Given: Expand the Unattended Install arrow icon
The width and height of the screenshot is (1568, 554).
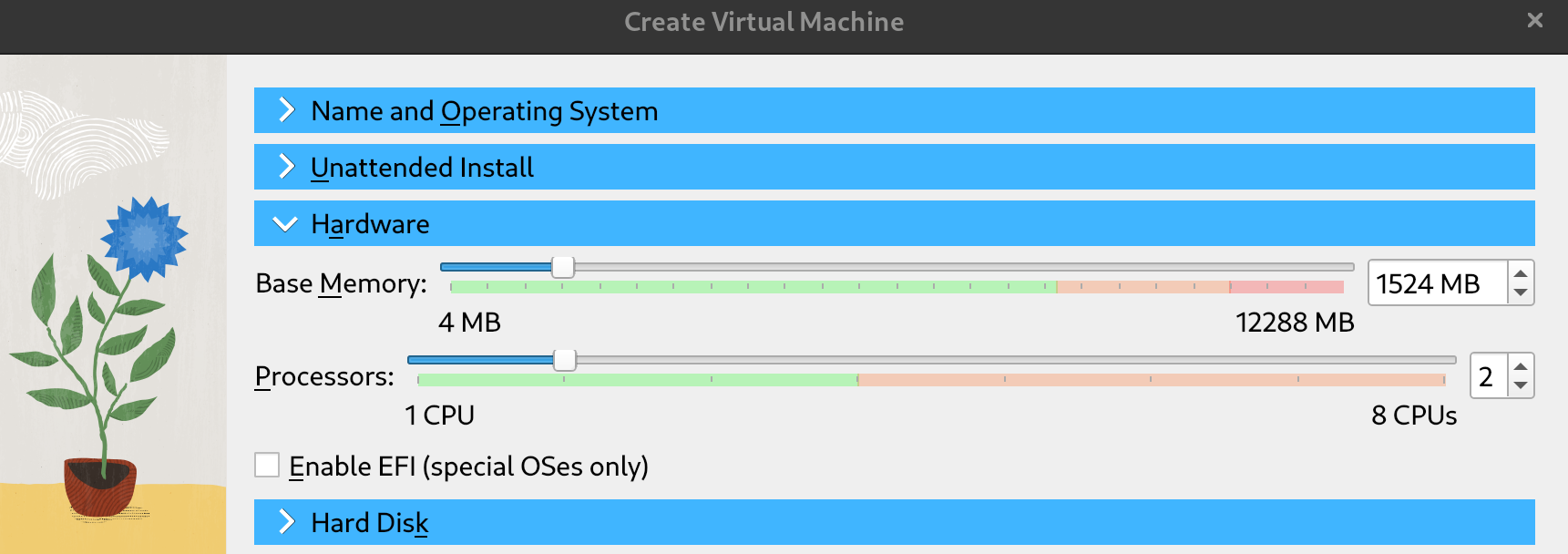Looking at the screenshot, I should point(286,167).
